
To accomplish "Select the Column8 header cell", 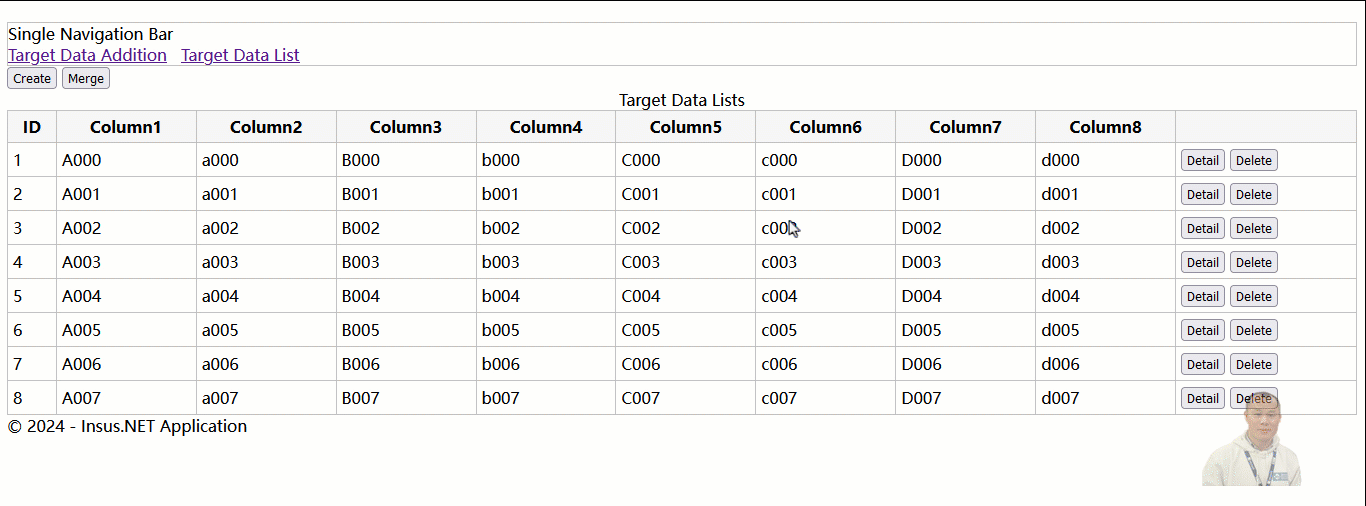I will 1105,127.
